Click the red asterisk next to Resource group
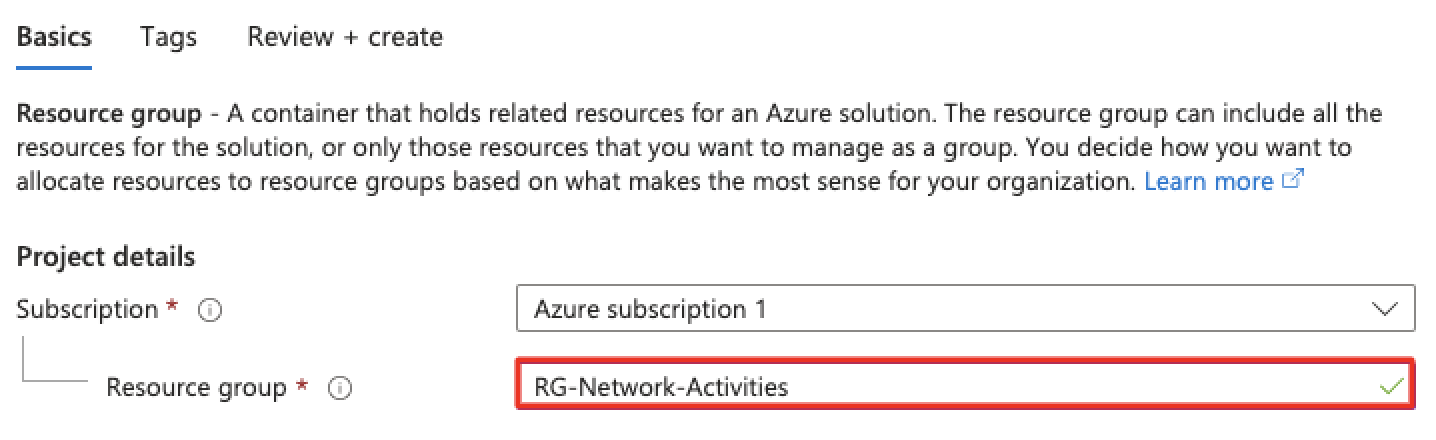Viewport: 1436px width, 440px height. tap(302, 385)
